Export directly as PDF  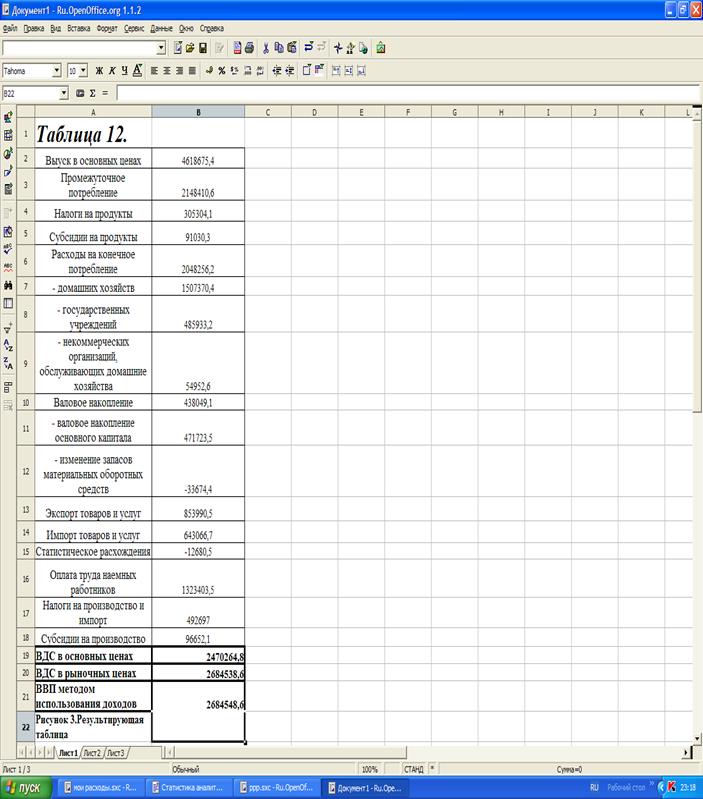coord(237,48)
